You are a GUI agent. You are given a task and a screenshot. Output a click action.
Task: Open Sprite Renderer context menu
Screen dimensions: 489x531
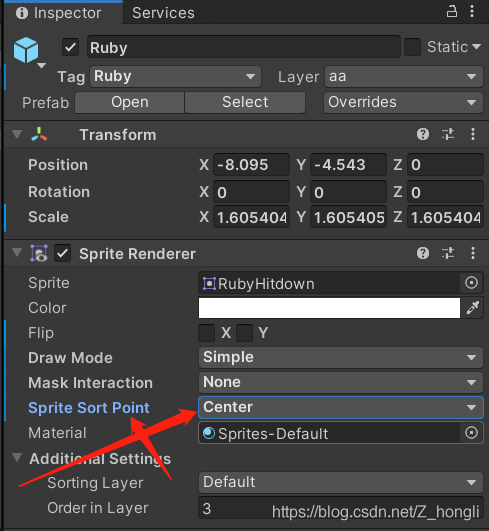click(473, 253)
